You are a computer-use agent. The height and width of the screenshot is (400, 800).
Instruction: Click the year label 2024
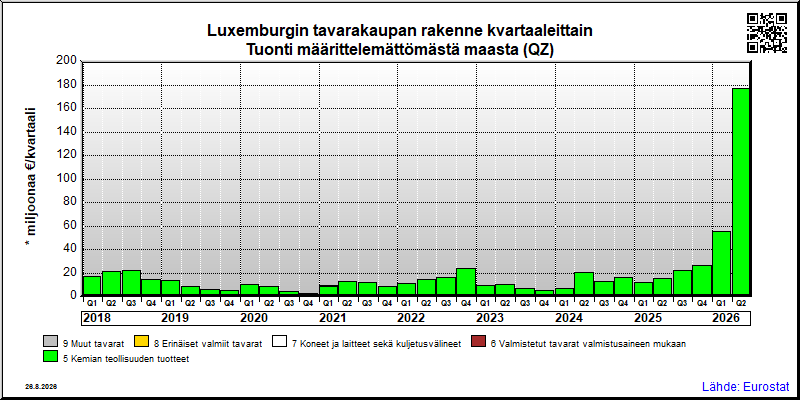pos(569,318)
